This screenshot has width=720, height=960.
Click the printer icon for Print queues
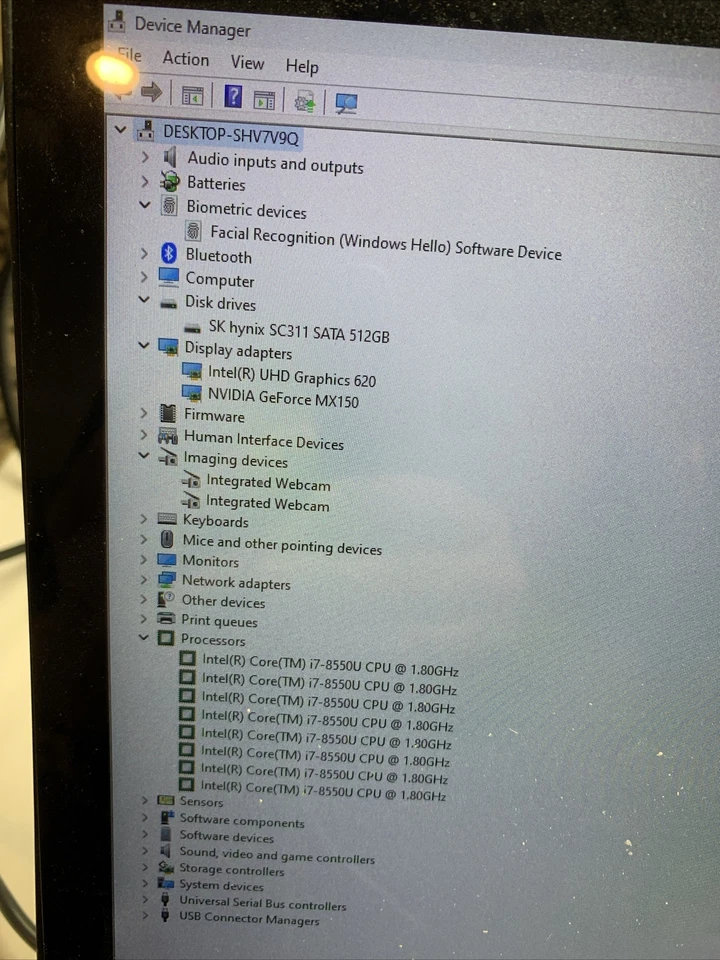(166, 618)
